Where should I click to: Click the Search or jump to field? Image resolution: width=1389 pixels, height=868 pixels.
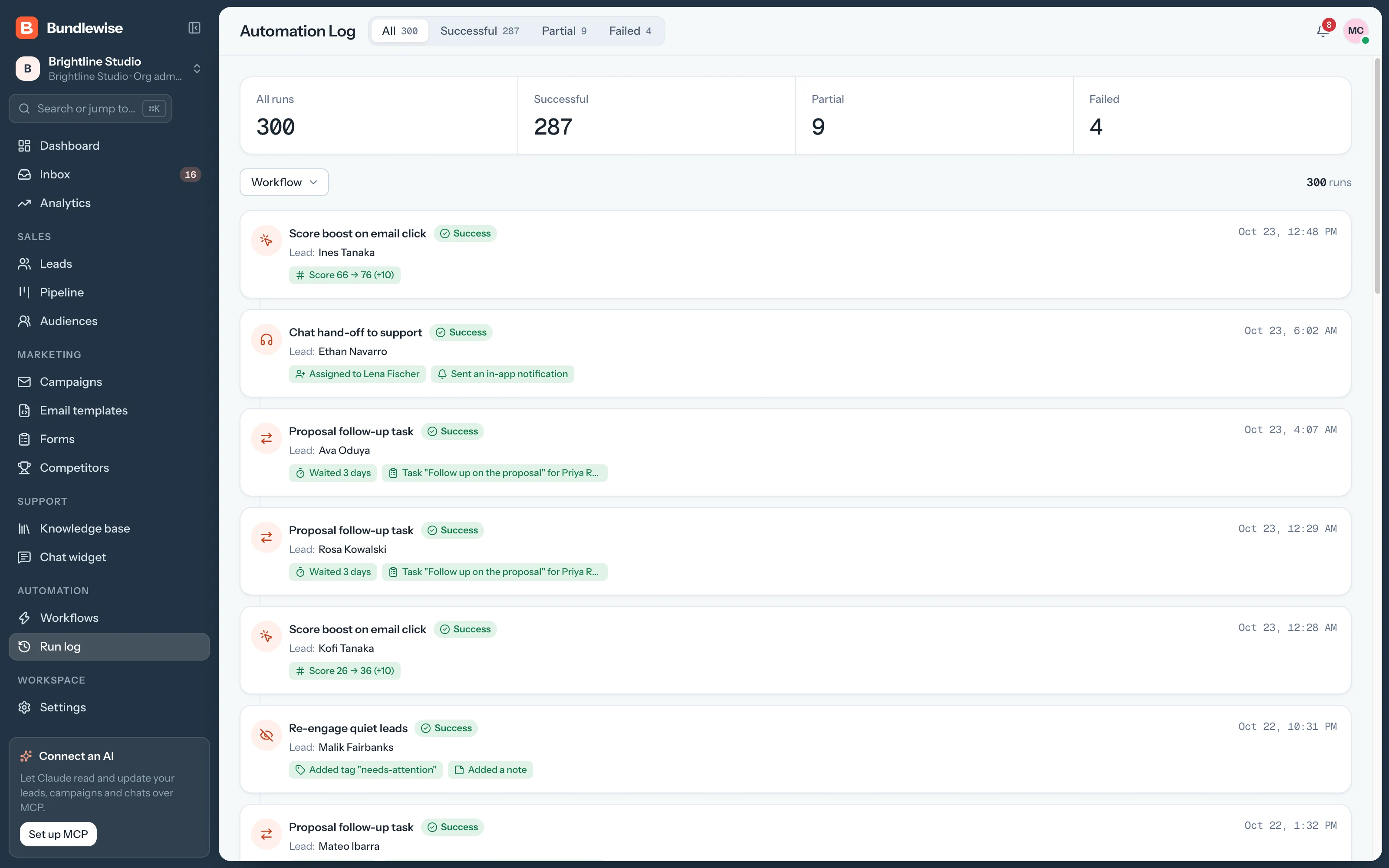91,108
